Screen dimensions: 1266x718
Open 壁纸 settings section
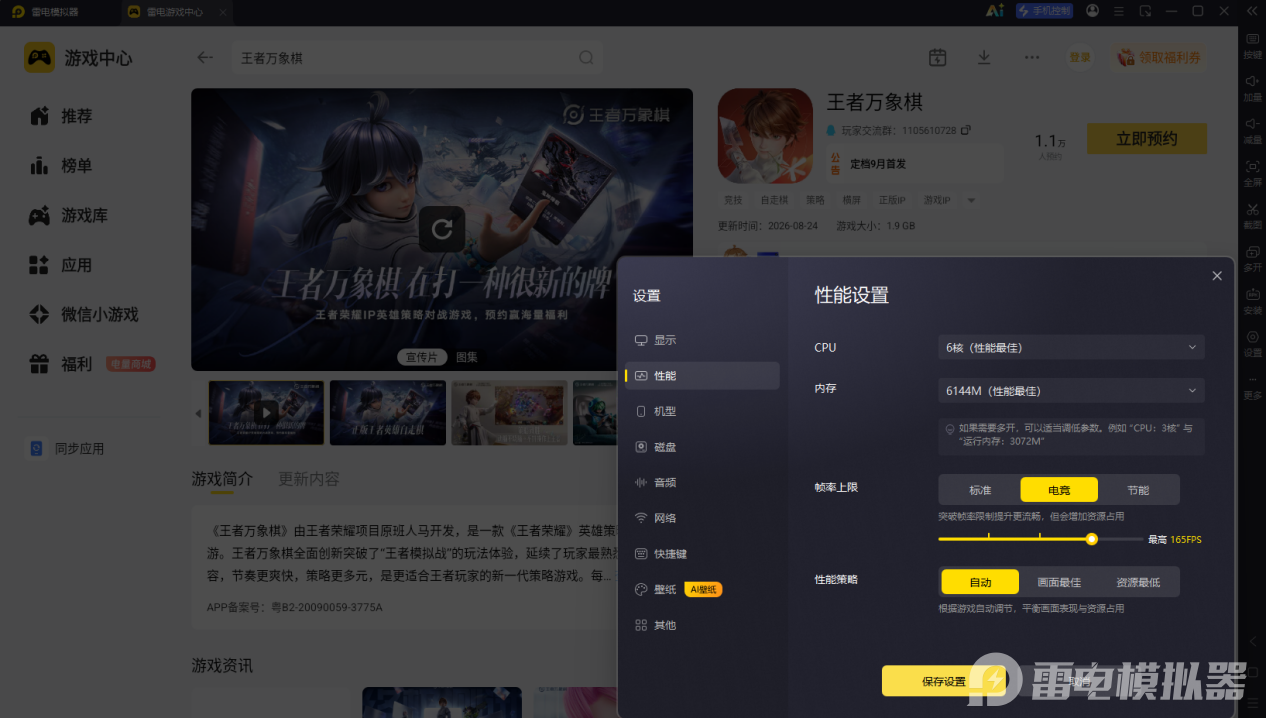tap(702, 589)
